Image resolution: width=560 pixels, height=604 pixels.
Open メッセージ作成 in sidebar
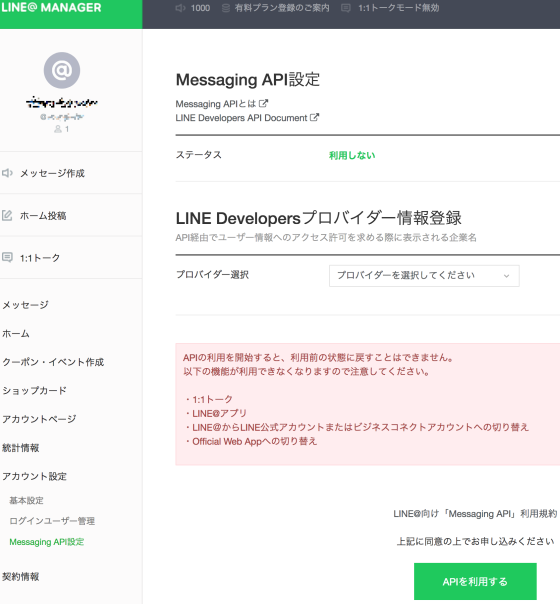point(52,173)
